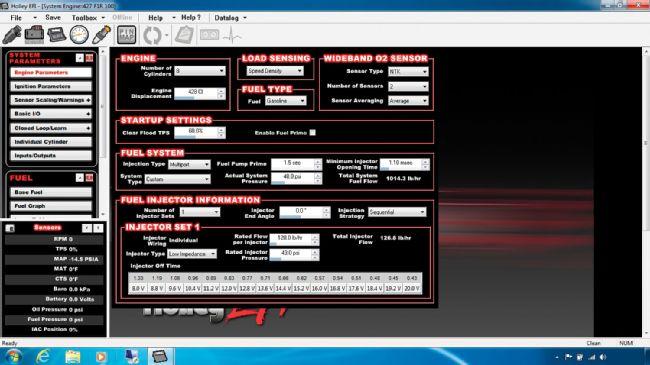The image size is (650, 365).
Task: Collapse the Fuel panel section
Action: click(80, 178)
